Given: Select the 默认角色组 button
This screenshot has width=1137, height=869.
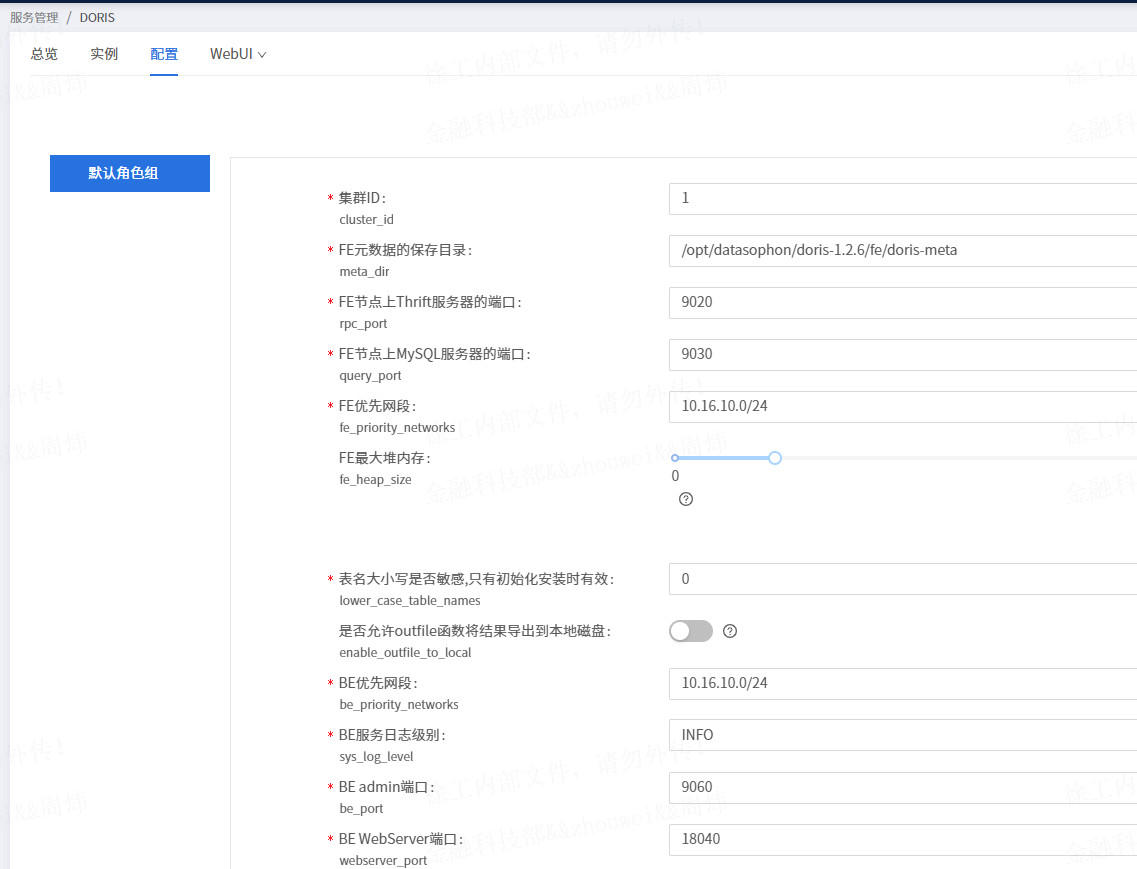Looking at the screenshot, I should (130, 173).
